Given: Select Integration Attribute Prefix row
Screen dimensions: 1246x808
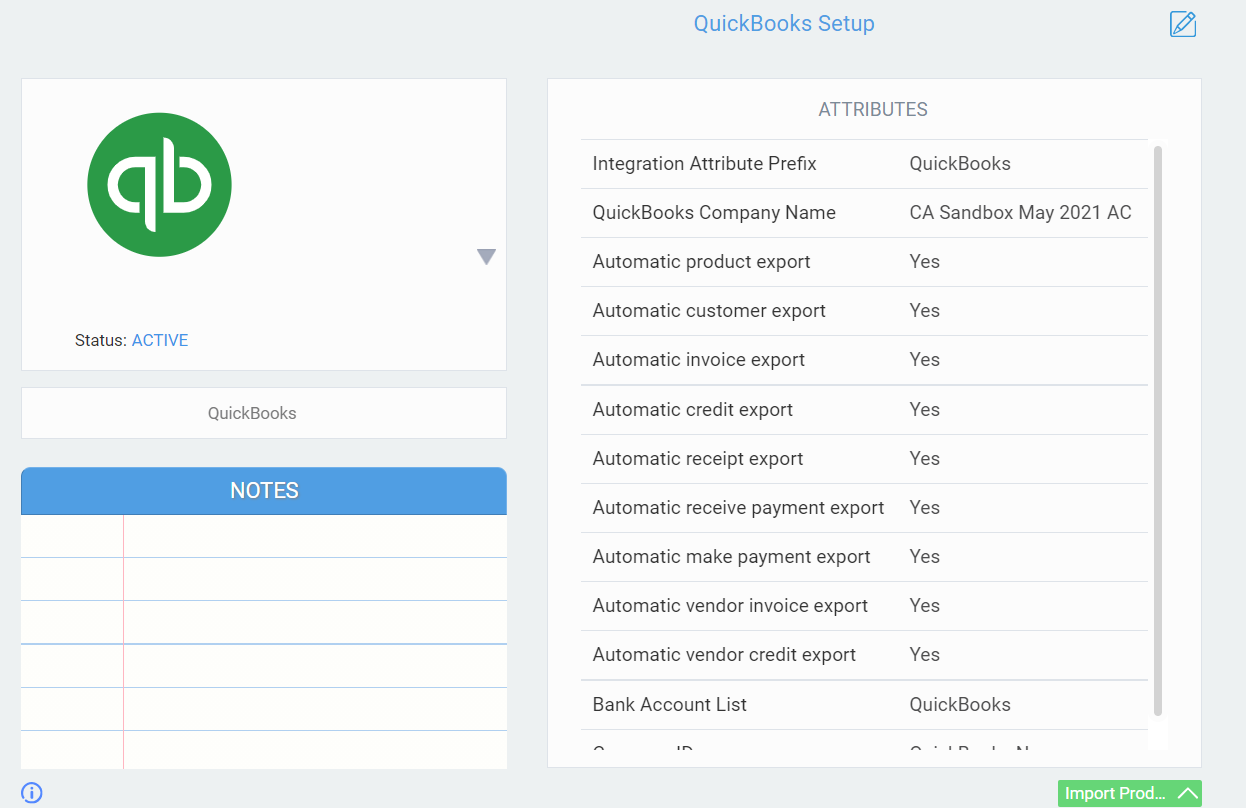Looking at the screenshot, I should 704,164.
